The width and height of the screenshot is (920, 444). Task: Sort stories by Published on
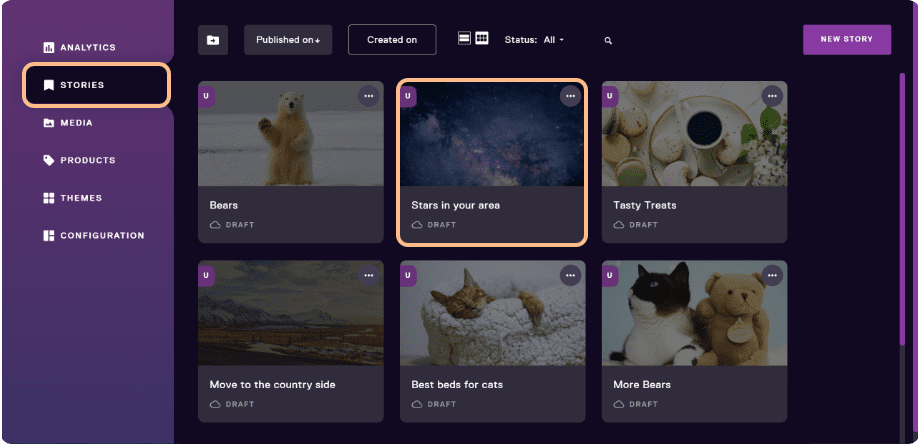[x=288, y=40]
